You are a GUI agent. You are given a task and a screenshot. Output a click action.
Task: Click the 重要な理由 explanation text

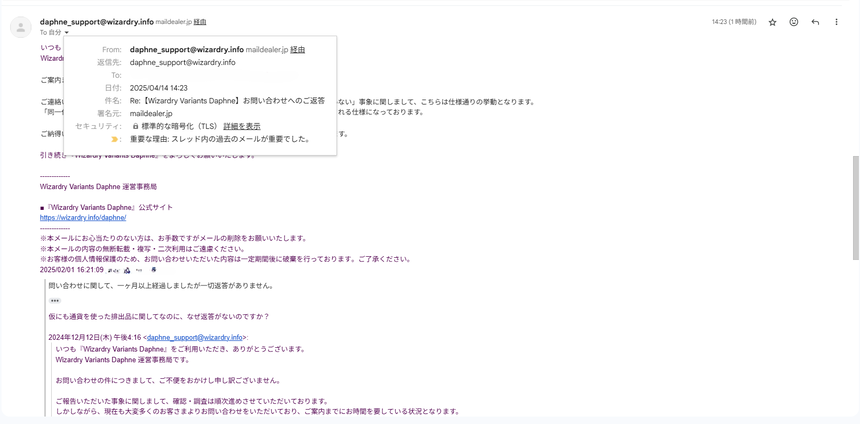(220, 139)
